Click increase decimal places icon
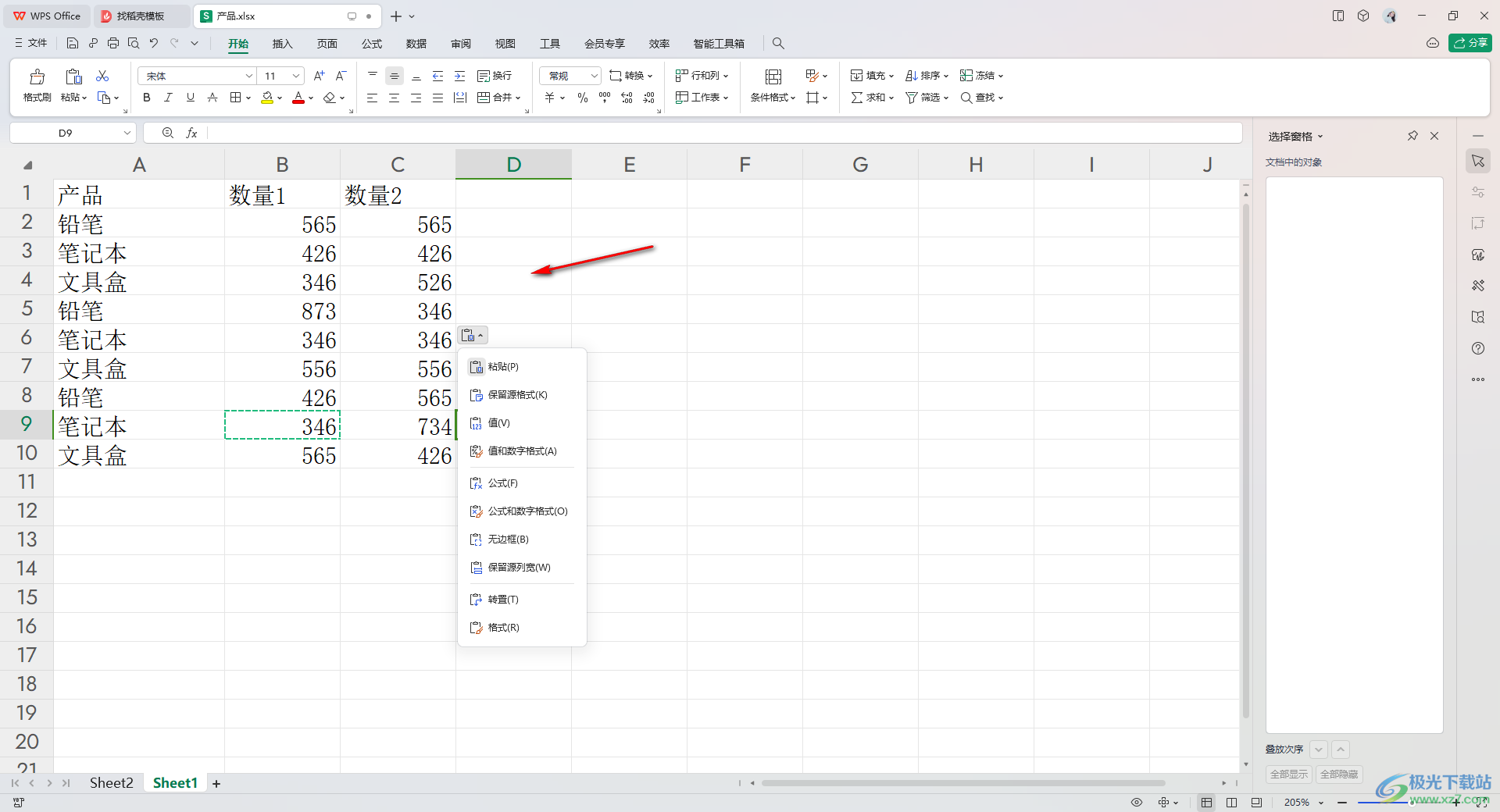1500x812 pixels. [627, 98]
